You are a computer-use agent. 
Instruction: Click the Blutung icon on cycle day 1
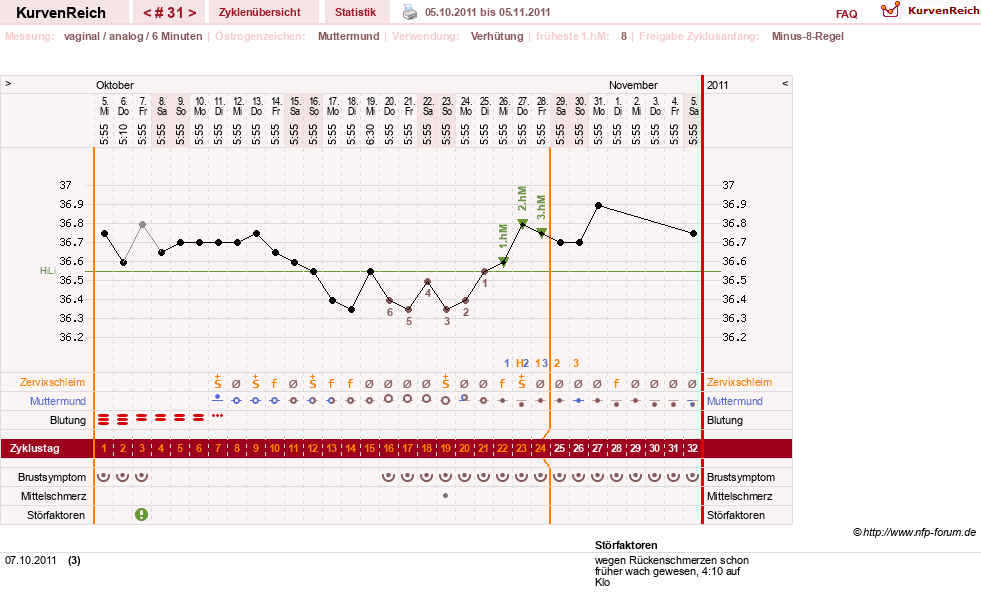tap(104, 420)
